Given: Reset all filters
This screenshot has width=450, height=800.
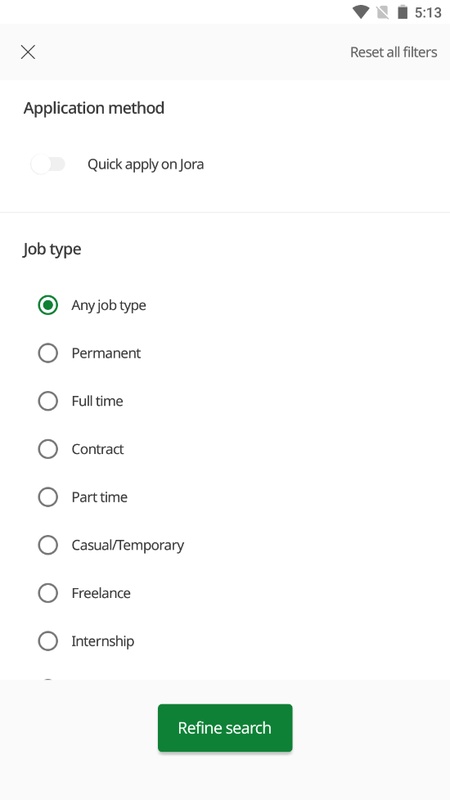Looking at the screenshot, I should (393, 52).
